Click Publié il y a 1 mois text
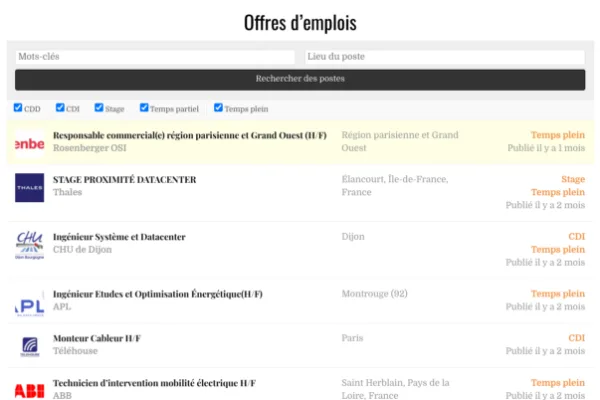Image resolution: width=600 pixels, height=400 pixels. [x=546, y=148]
